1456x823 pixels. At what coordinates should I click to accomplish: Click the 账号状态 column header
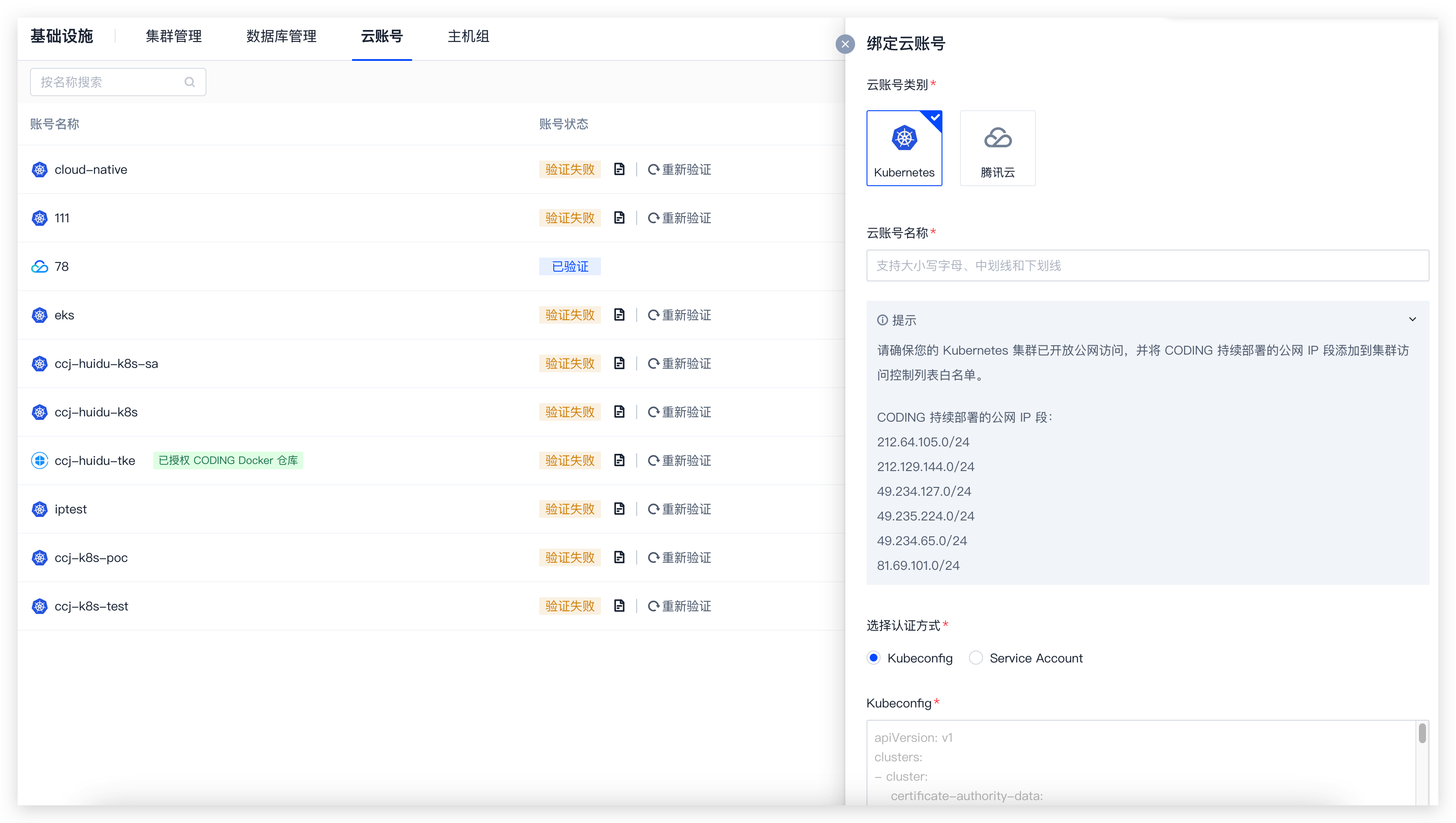pos(564,124)
